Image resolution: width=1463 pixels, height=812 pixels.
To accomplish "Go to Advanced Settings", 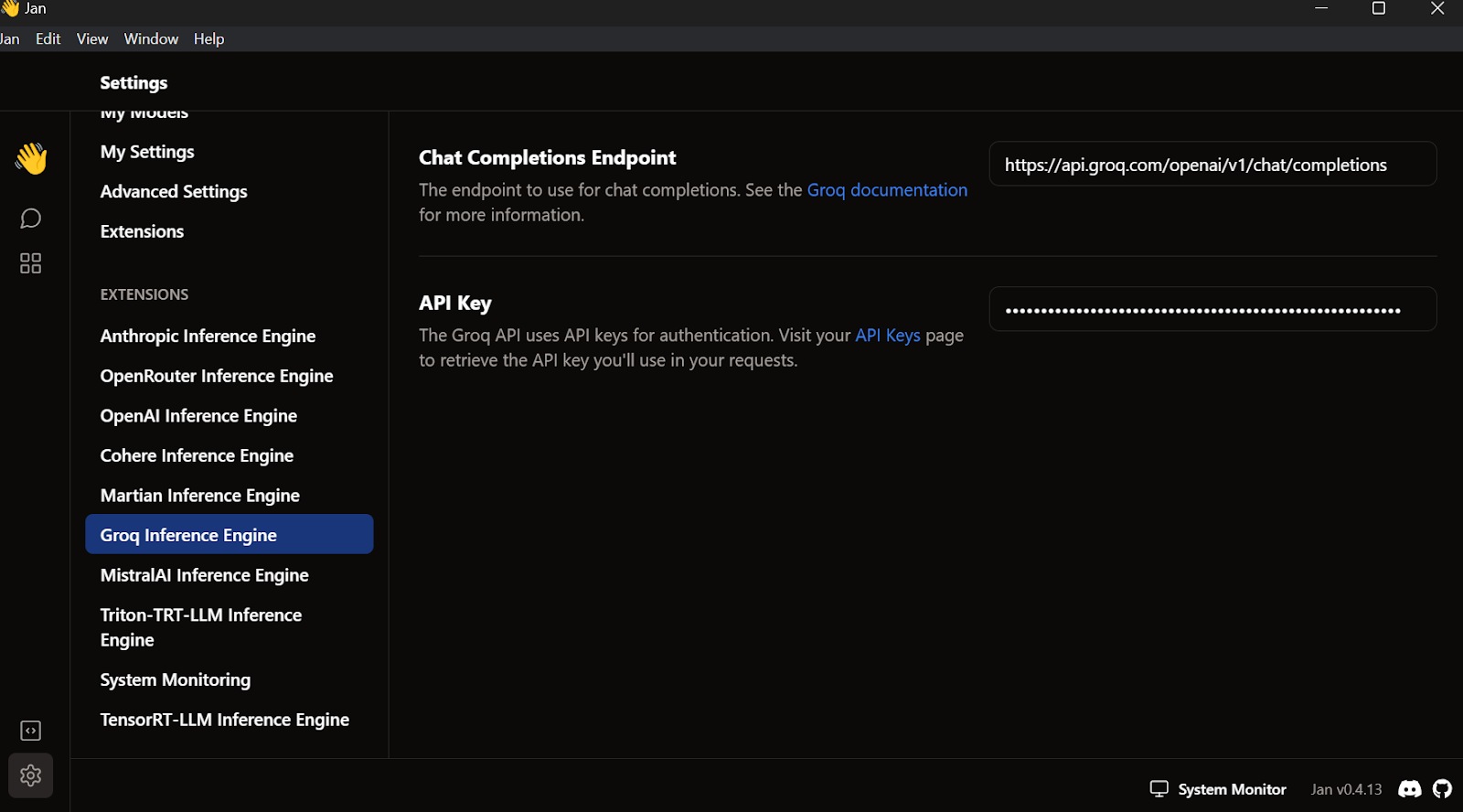I will [174, 192].
